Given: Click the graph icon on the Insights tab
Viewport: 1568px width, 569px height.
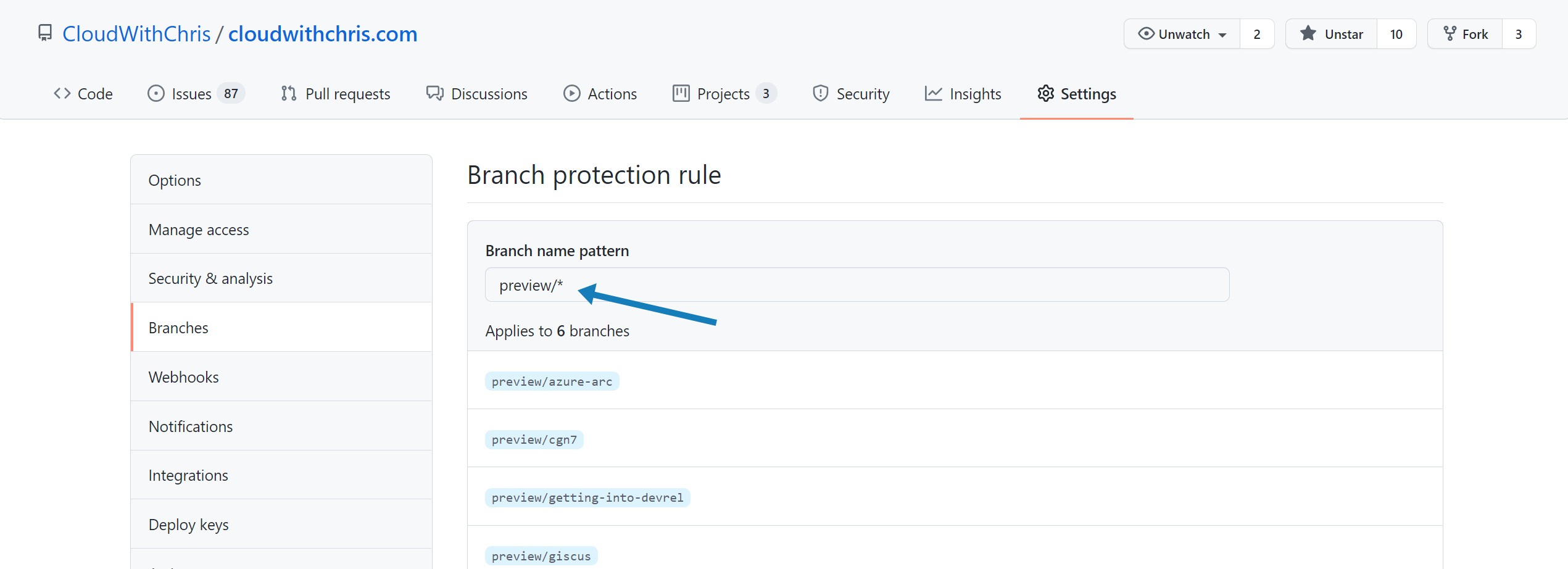Looking at the screenshot, I should (x=933, y=93).
